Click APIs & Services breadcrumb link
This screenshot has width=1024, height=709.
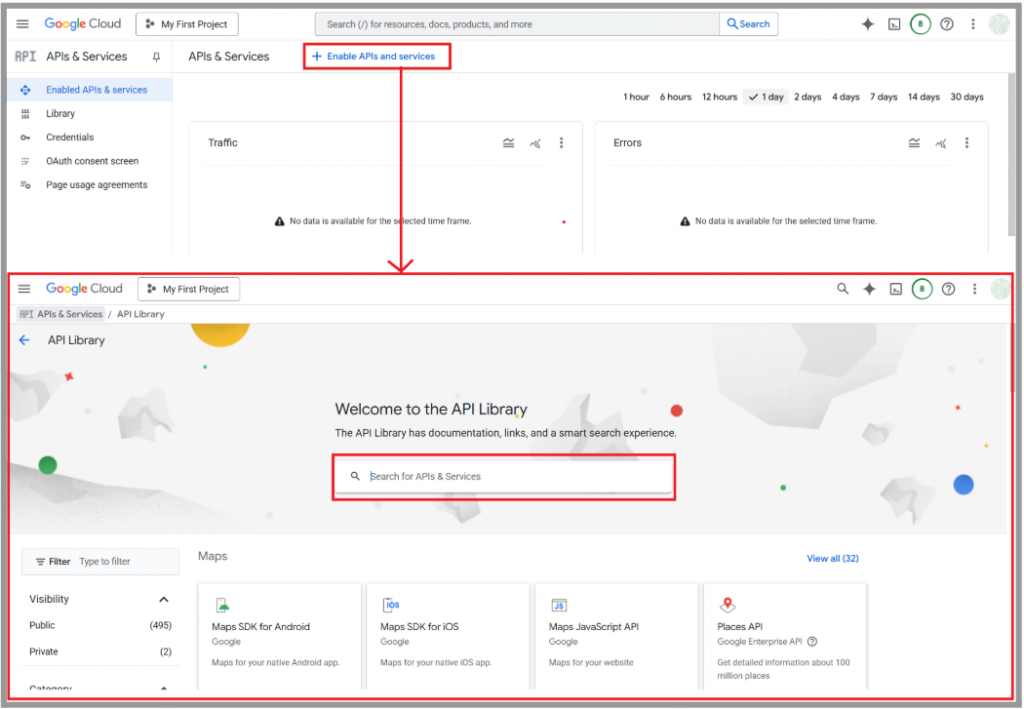click(x=61, y=314)
